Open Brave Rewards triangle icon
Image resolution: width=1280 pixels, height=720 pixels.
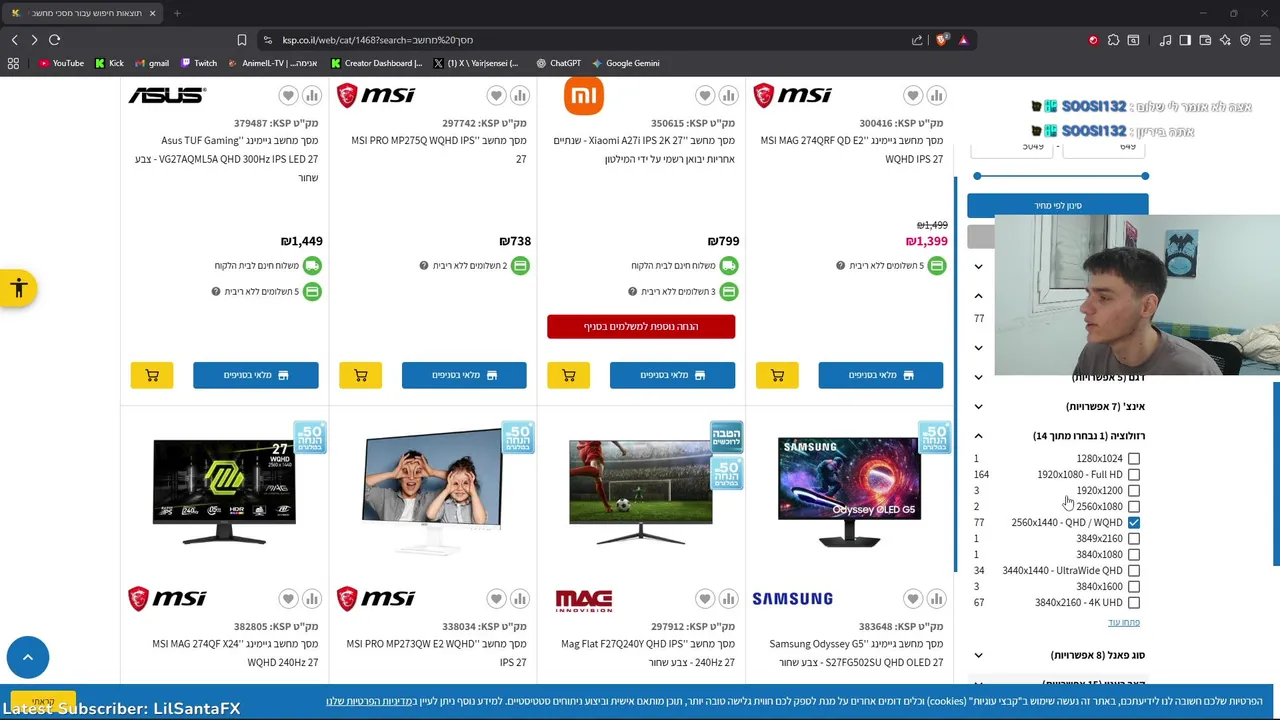tap(963, 40)
